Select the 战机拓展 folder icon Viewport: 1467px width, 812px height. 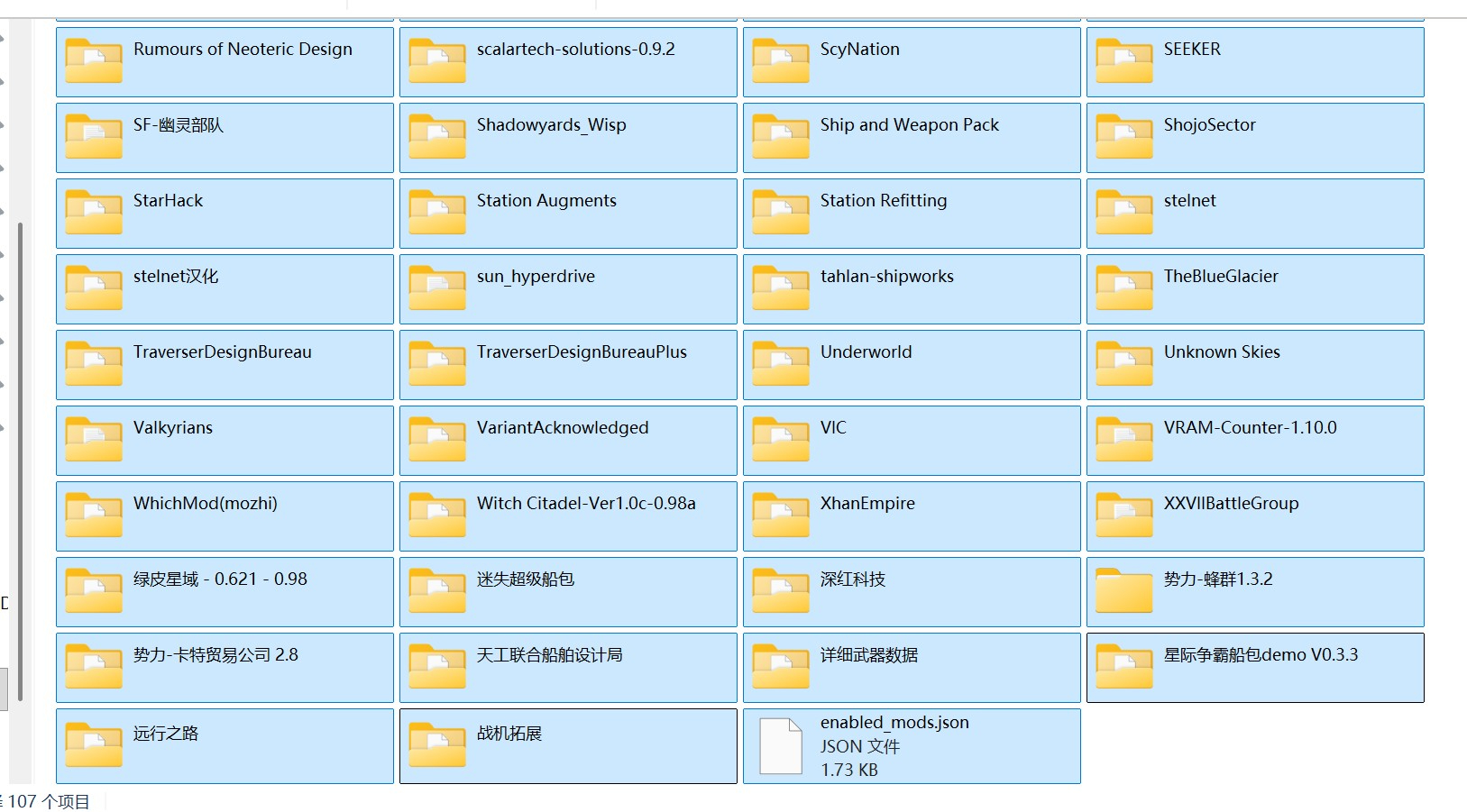[x=437, y=745]
